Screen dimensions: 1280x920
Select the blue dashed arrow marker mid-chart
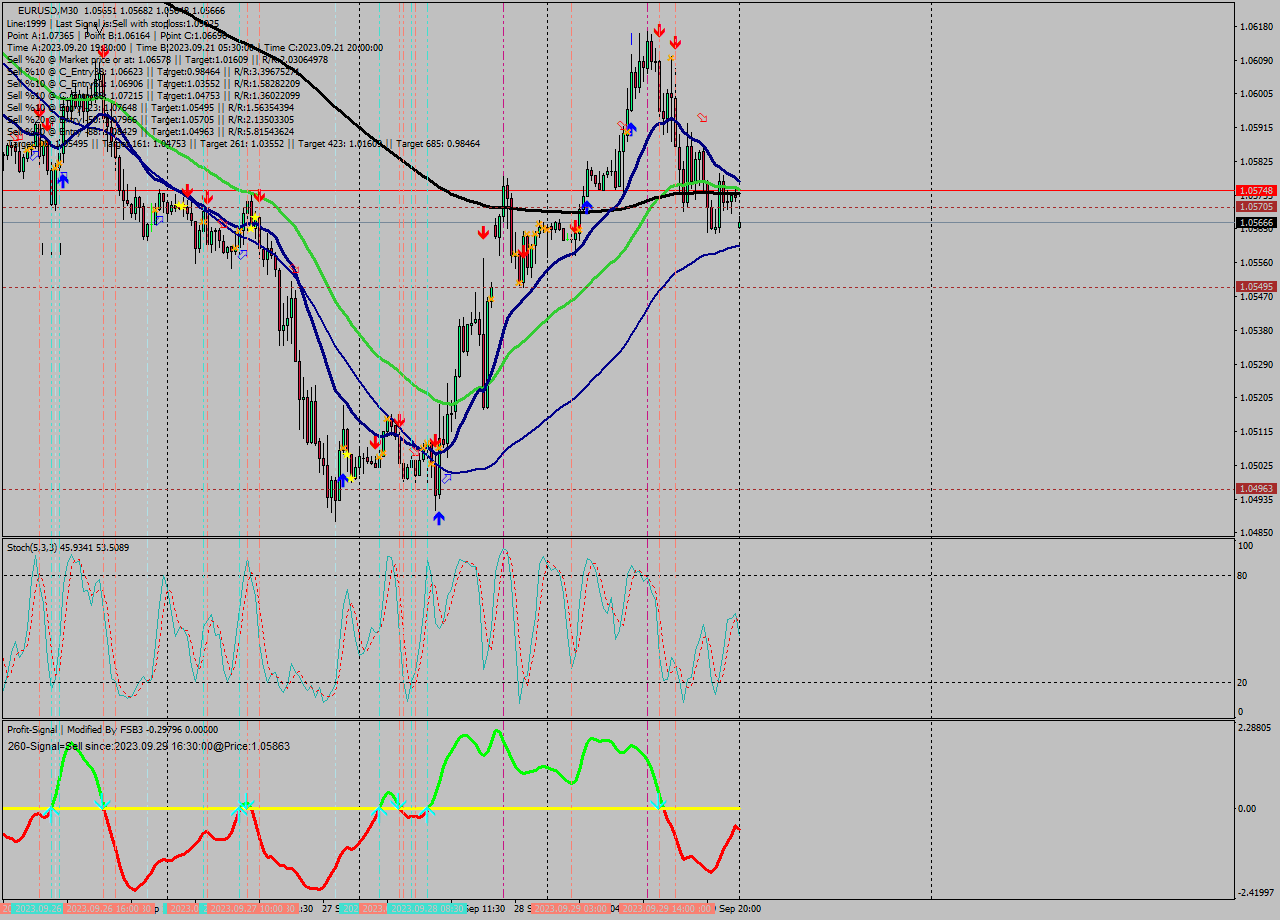pos(447,479)
